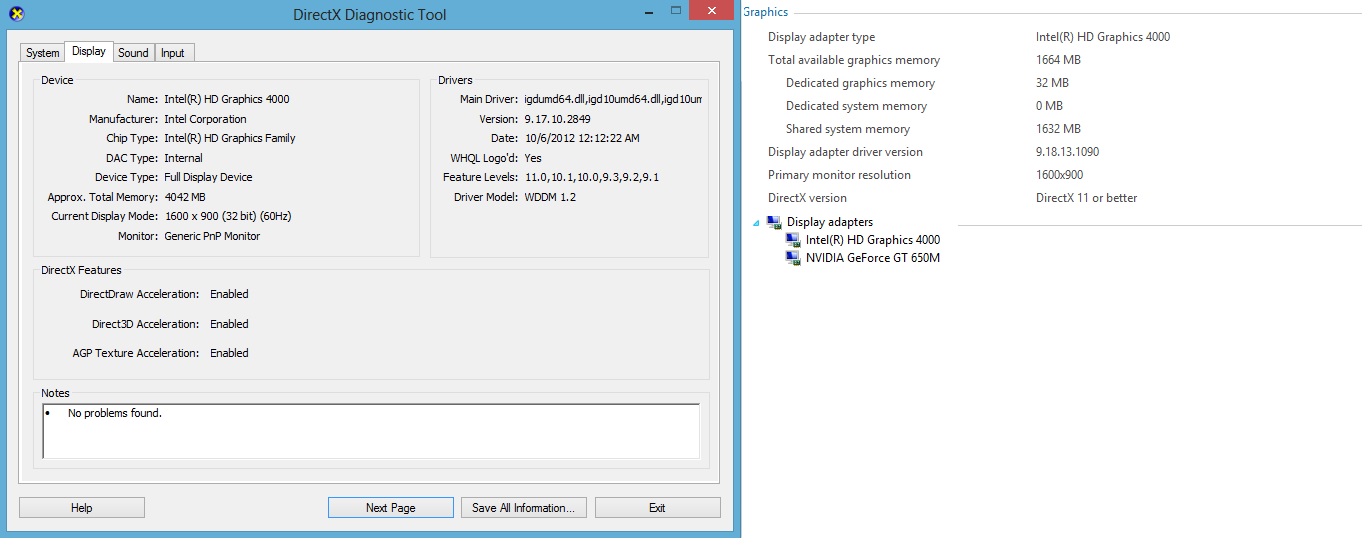Click Total available graphics memory 1664 MB
The height and width of the screenshot is (545, 1370).
pyautogui.click(x=1058, y=60)
